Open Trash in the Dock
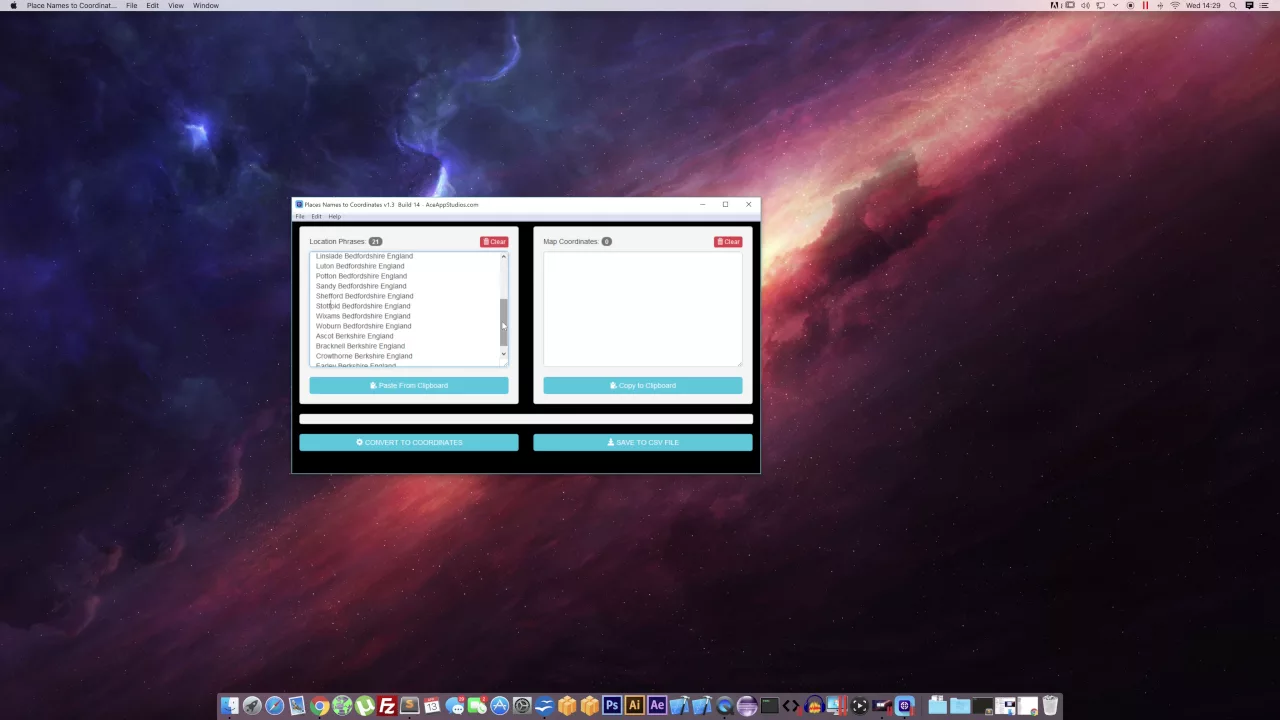 point(1050,705)
